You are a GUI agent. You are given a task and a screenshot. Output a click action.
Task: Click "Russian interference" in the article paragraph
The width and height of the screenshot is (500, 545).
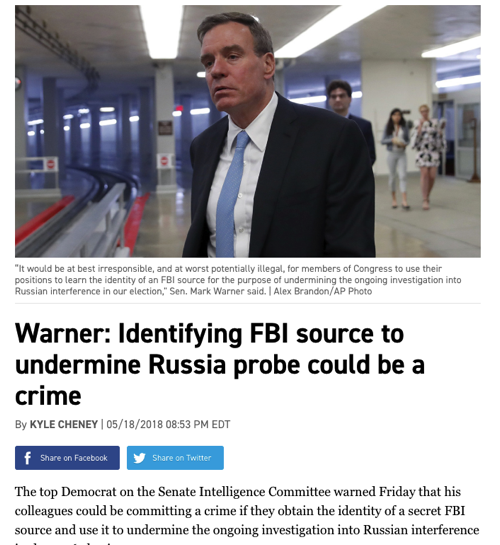(421, 530)
